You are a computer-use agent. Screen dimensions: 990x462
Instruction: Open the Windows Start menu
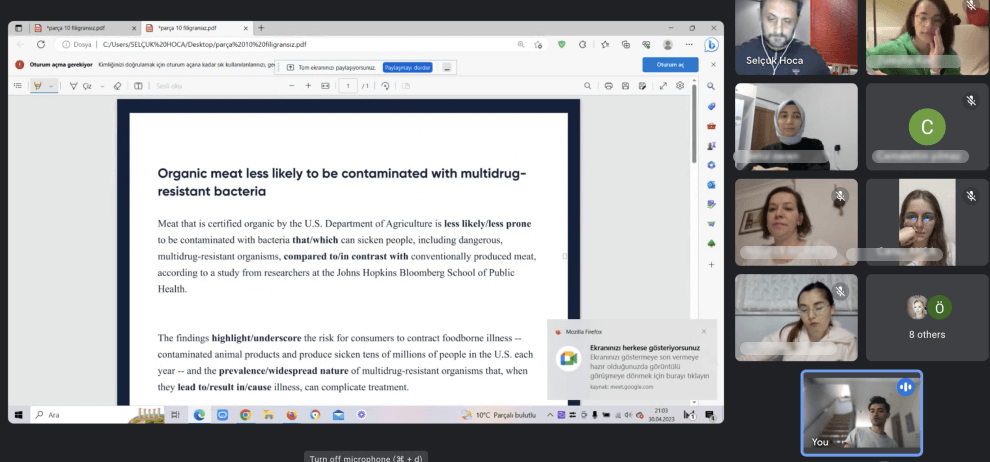point(18,415)
